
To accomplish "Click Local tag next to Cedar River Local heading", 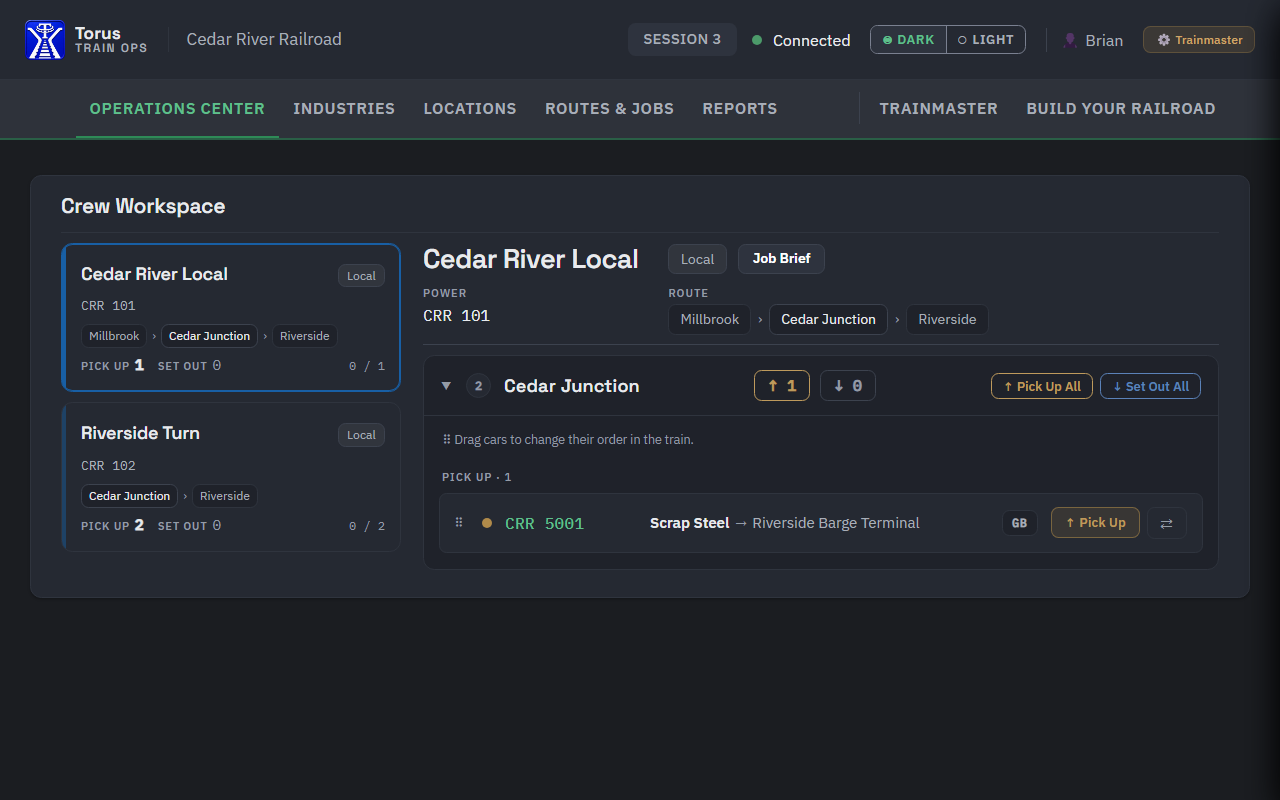I will coord(697,259).
